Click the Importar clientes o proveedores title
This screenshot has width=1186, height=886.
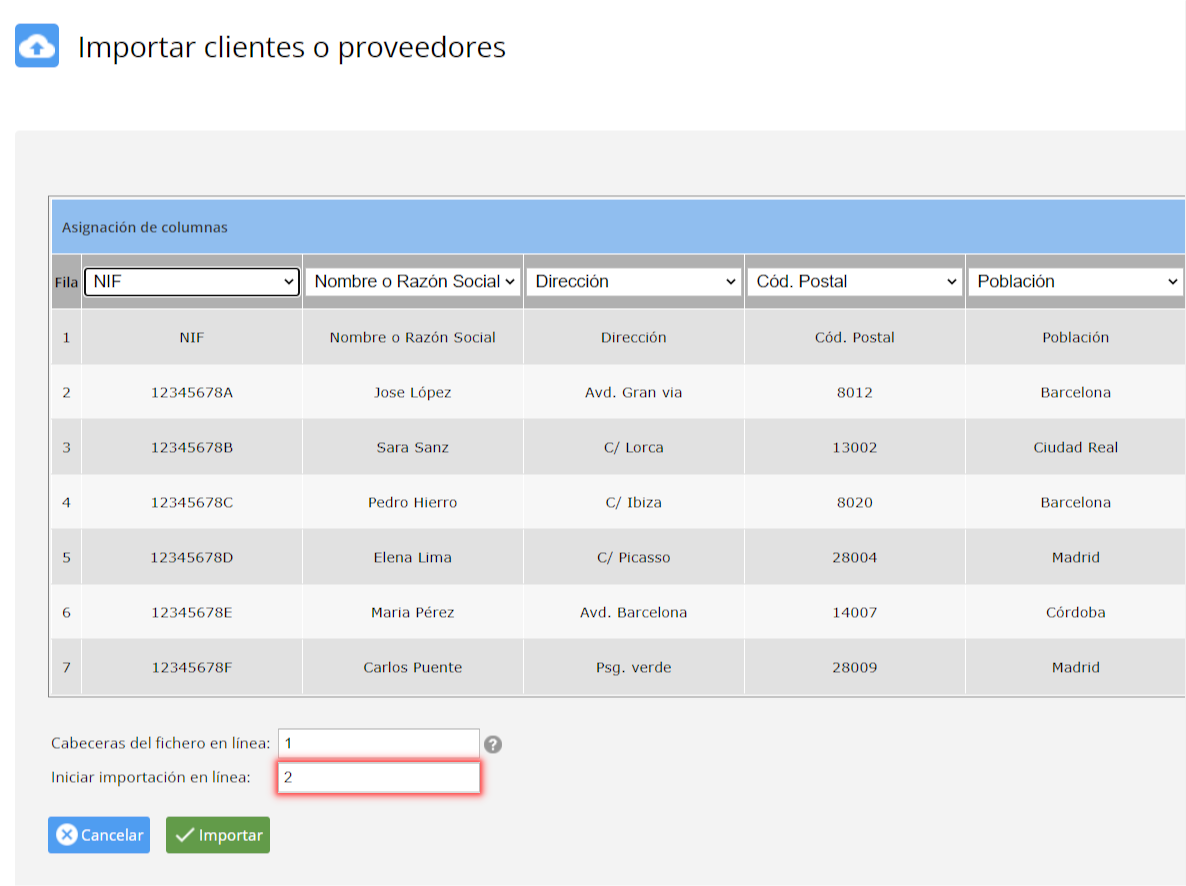(x=292, y=47)
